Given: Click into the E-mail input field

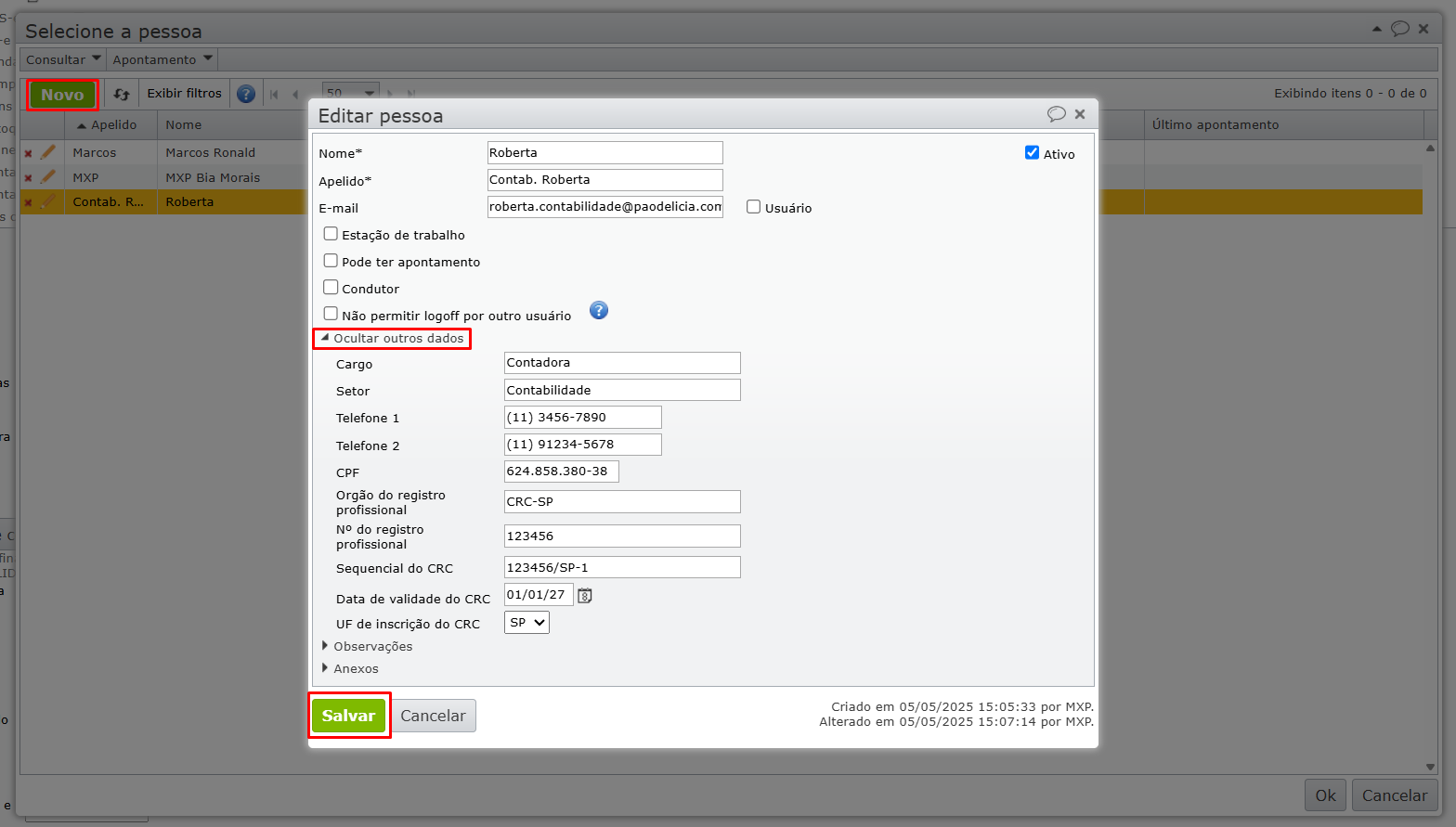Looking at the screenshot, I should tap(605, 207).
